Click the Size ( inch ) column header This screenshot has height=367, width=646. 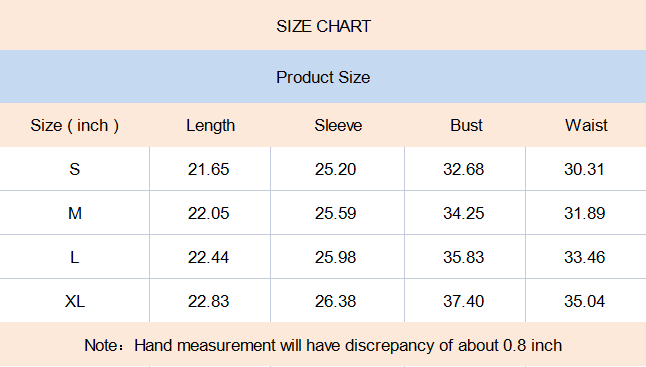click(x=75, y=125)
